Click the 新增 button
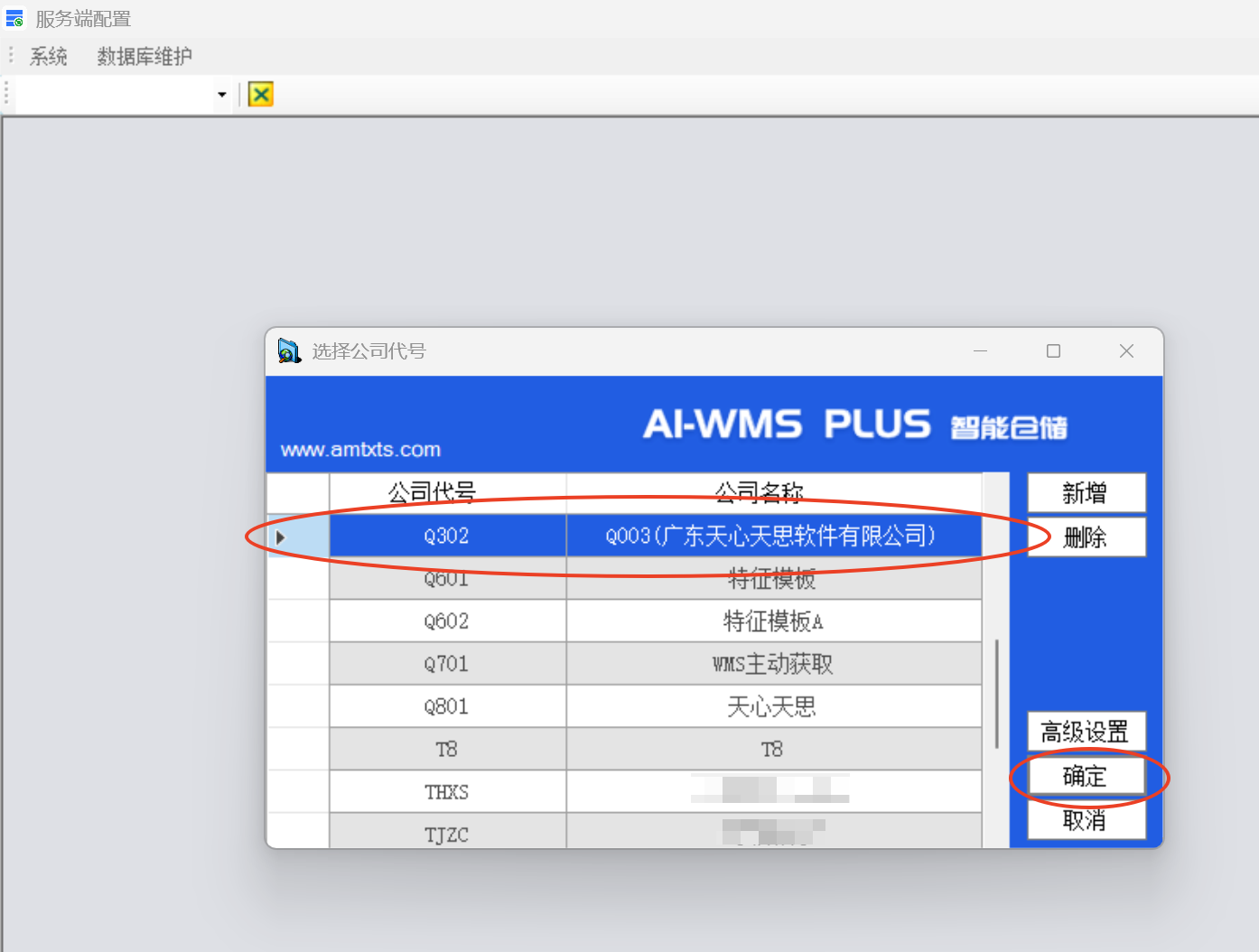 coord(1086,493)
